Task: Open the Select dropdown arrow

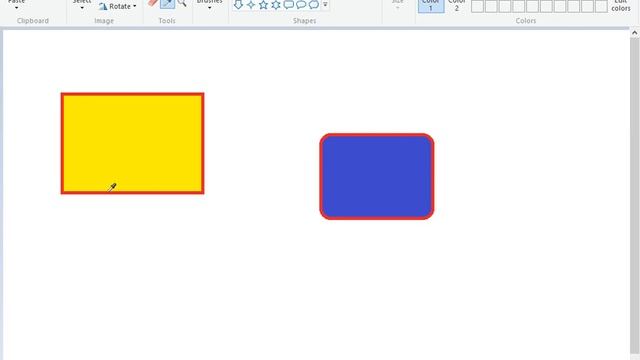Action: coord(82,8)
